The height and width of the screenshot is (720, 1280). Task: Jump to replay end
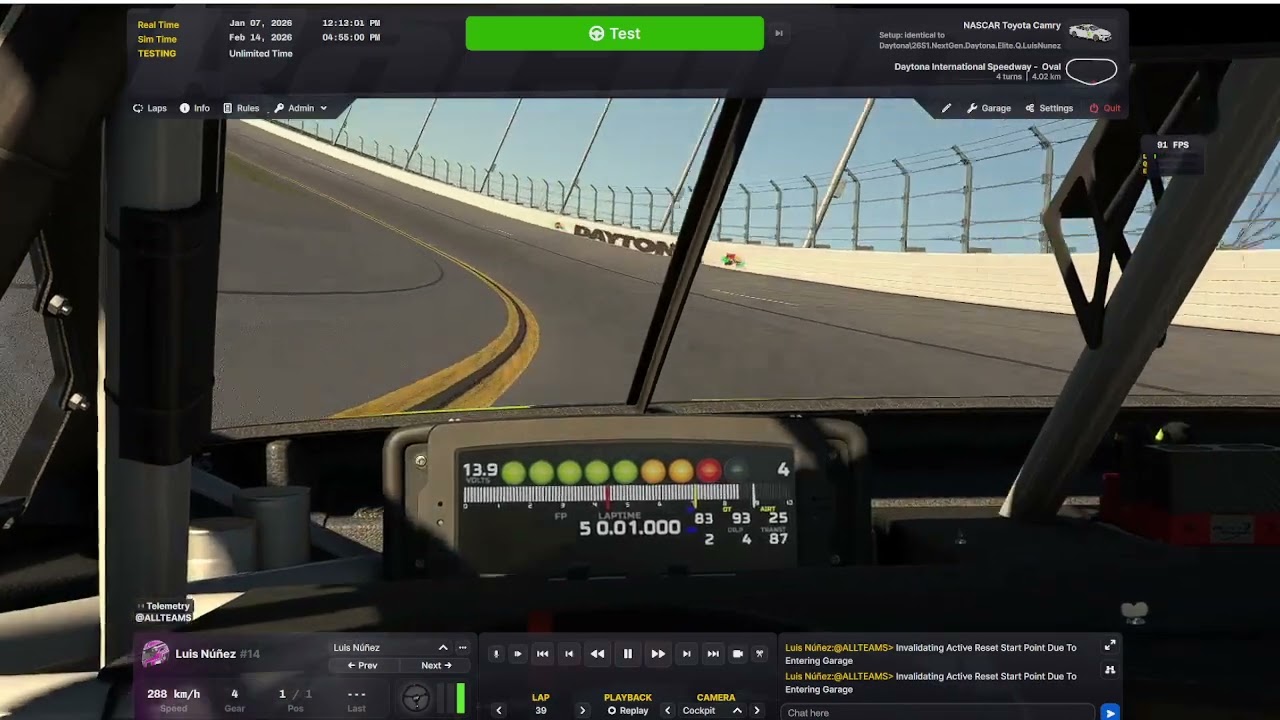click(713, 654)
